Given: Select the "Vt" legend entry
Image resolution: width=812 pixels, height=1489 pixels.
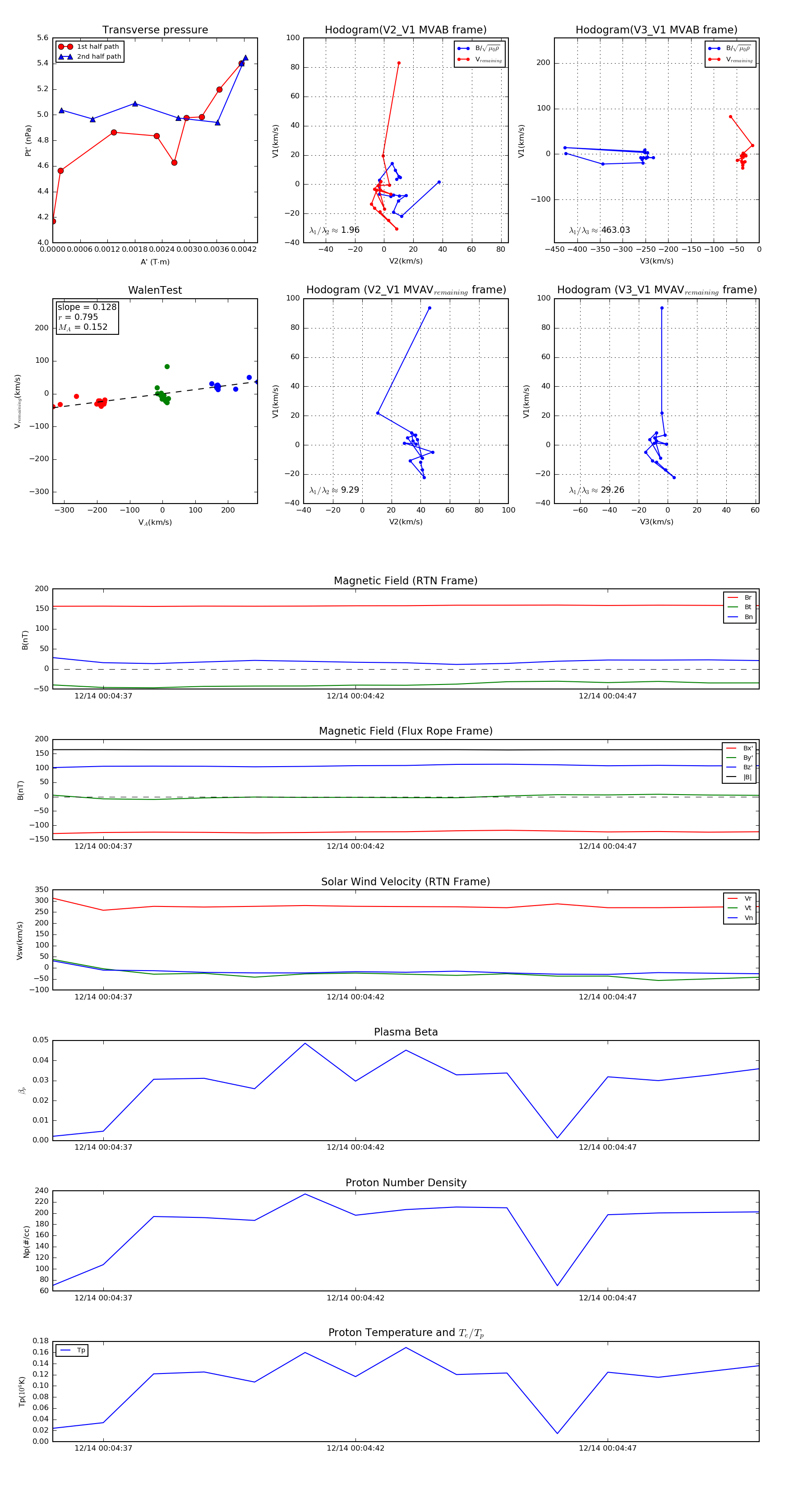Looking at the screenshot, I should point(740,908).
